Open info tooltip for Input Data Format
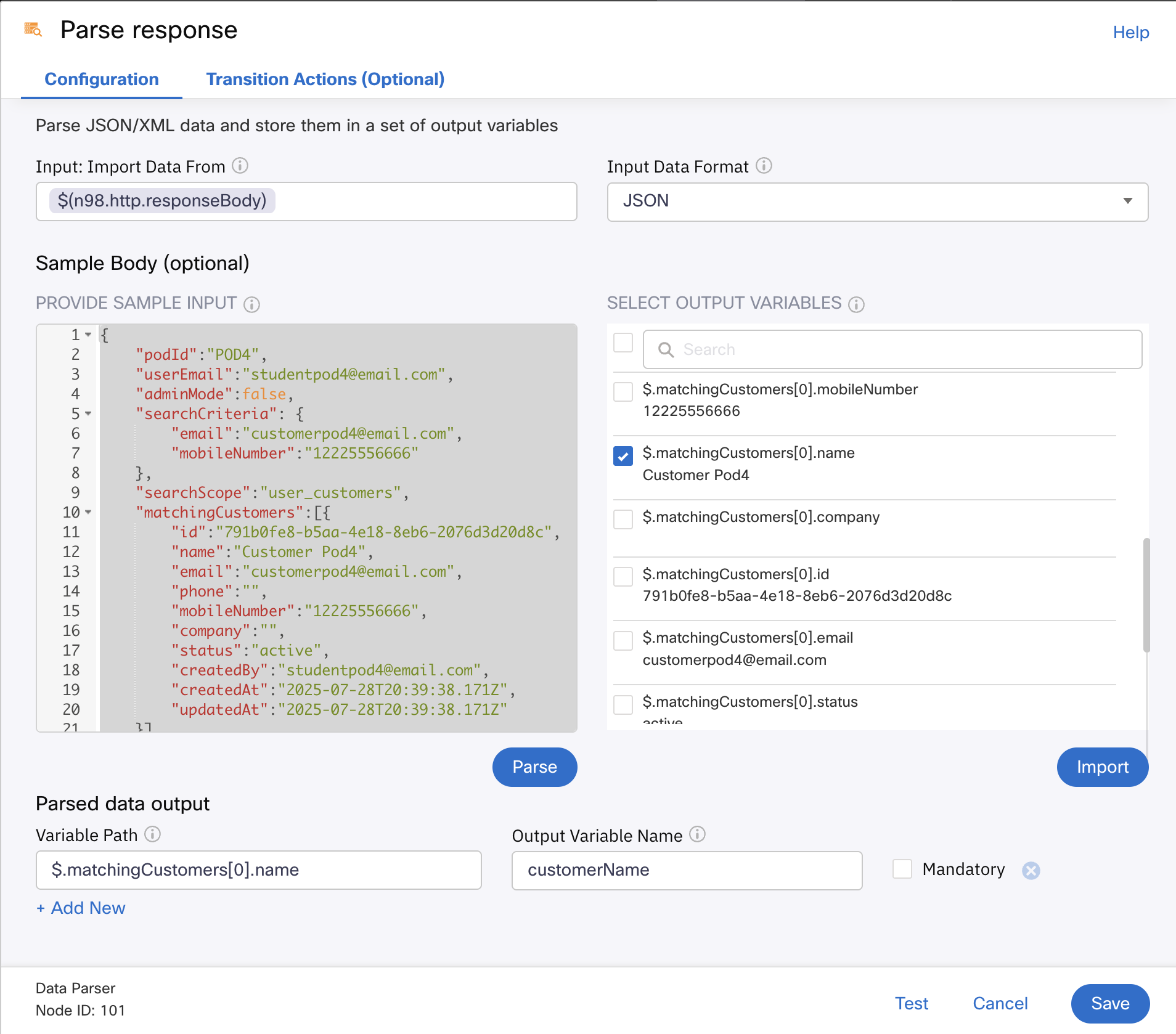This screenshot has height=1034, width=1176. tap(764, 166)
